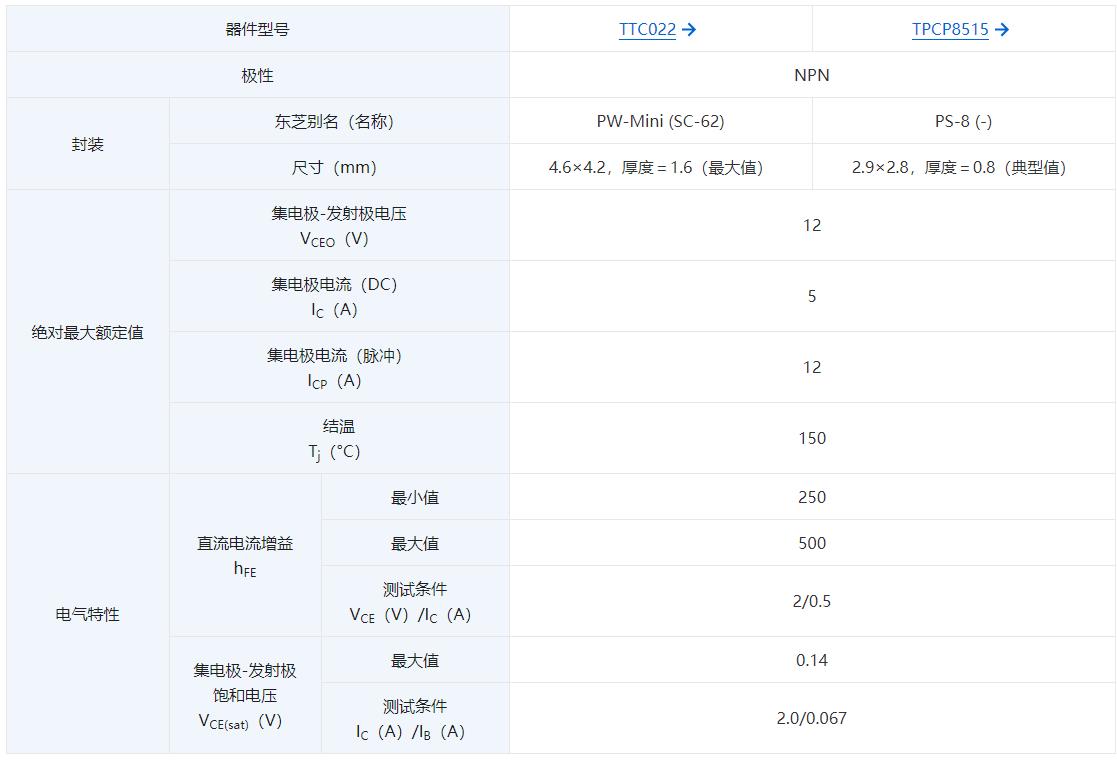The height and width of the screenshot is (762, 1117).
Task: Select the 极性 row label
Action: coord(258,75)
